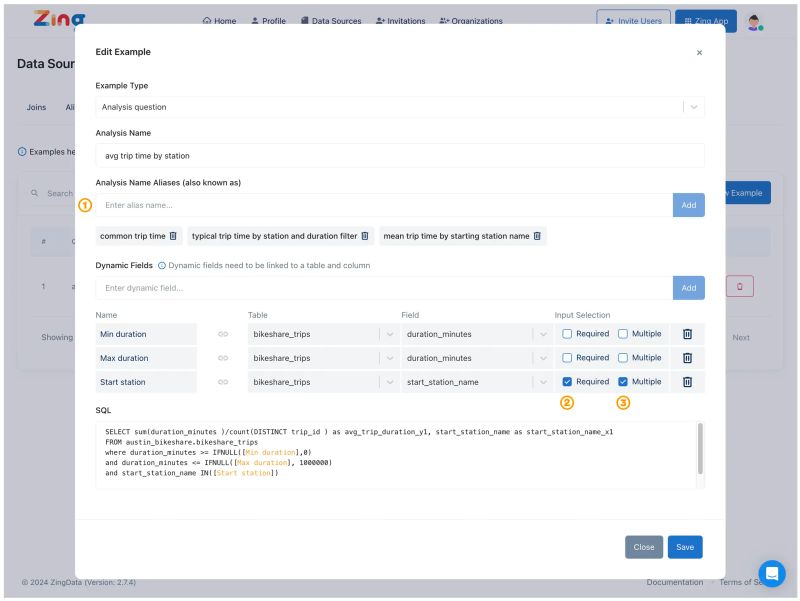Click Next in the background pagination
This screenshot has height=601, width=800.
click(x=741, y=337)
